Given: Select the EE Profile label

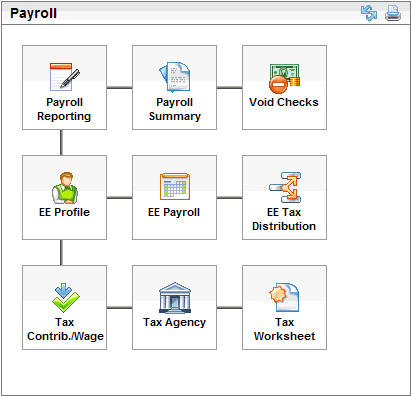Looking at the screenshot, I should 64,212.
